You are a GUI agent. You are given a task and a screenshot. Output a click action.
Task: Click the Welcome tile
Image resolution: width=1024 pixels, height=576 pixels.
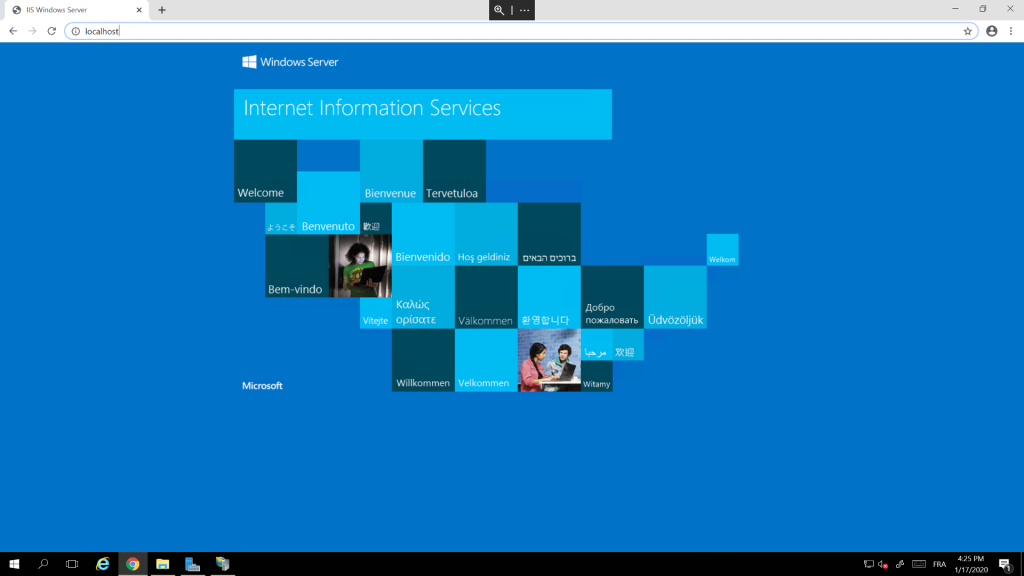pos(265,171)
